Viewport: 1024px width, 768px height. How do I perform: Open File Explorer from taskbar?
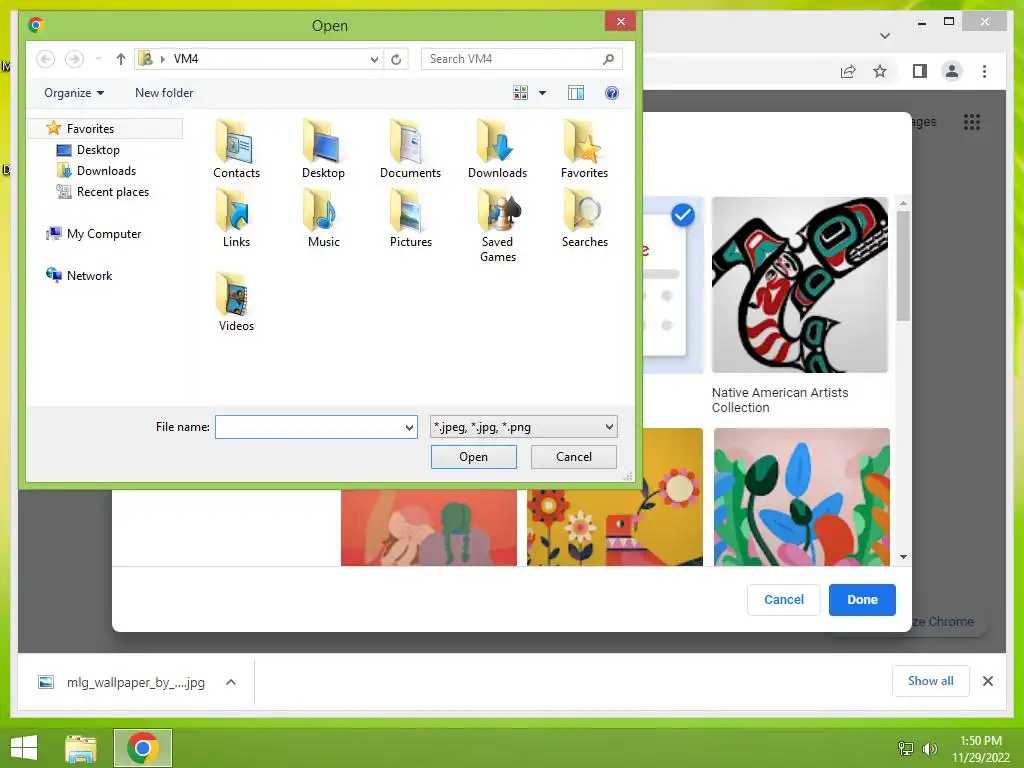click(81, 748)
